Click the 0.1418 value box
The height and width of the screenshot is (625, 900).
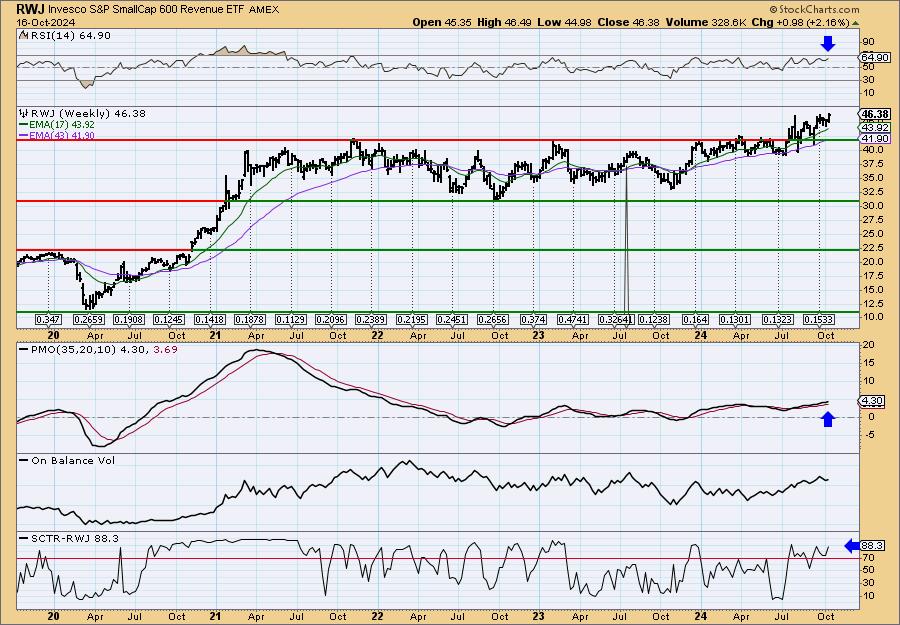pos(210,319)
